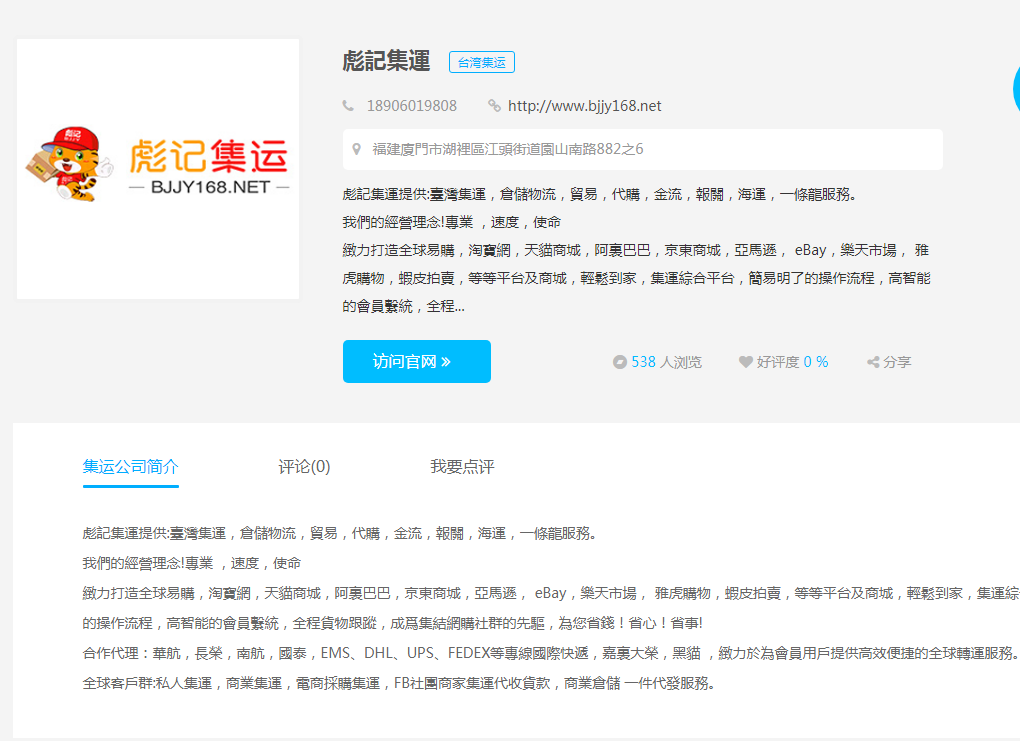Click the compass views icon beside 538

click(619, 362)
